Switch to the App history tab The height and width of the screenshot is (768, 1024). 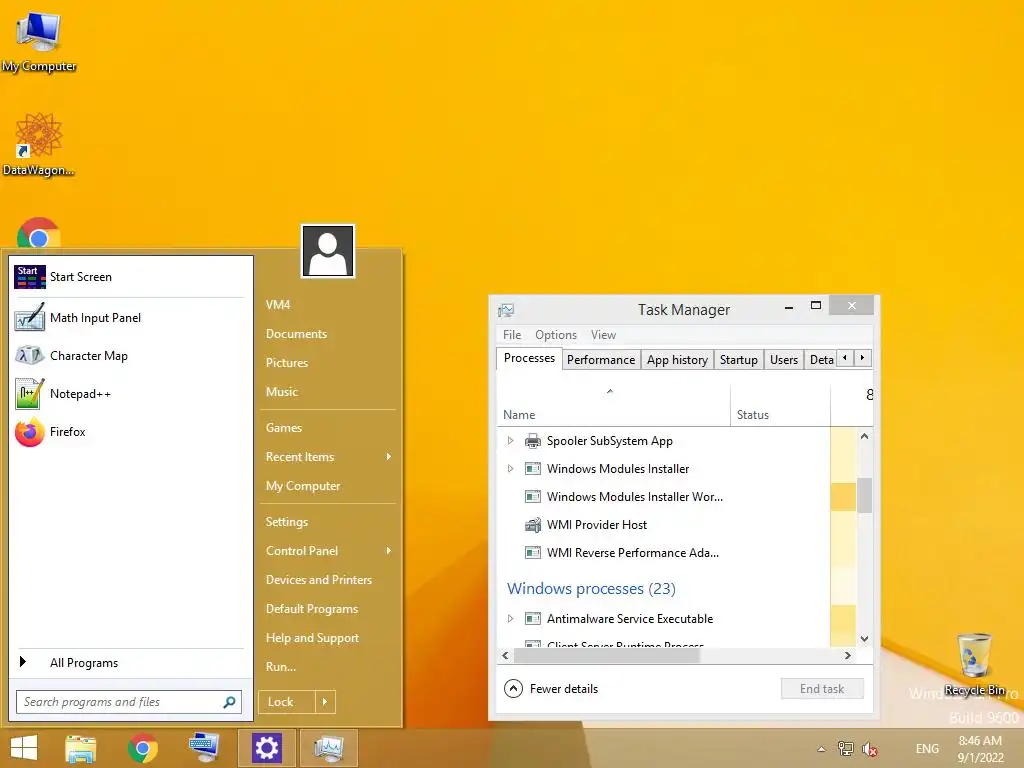[677, 360]
